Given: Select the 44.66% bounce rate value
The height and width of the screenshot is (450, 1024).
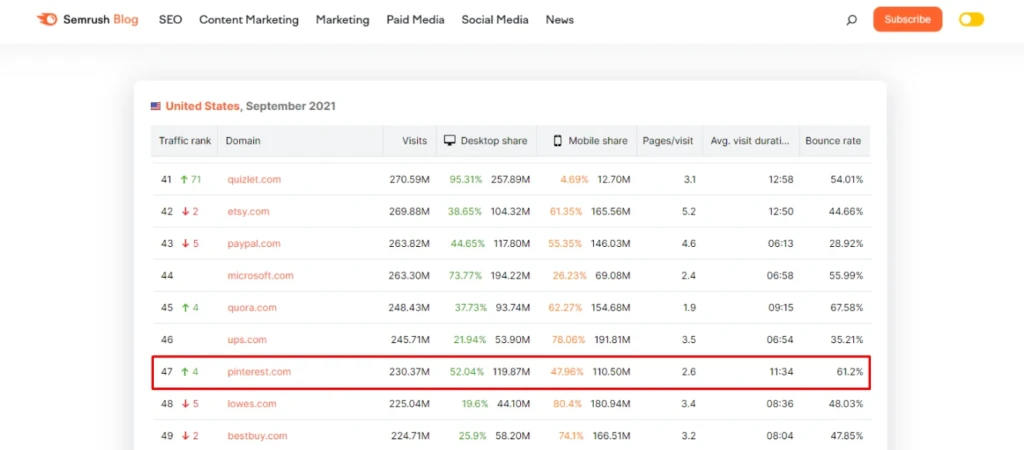Looking at the screenshot, I should [847, 212].
